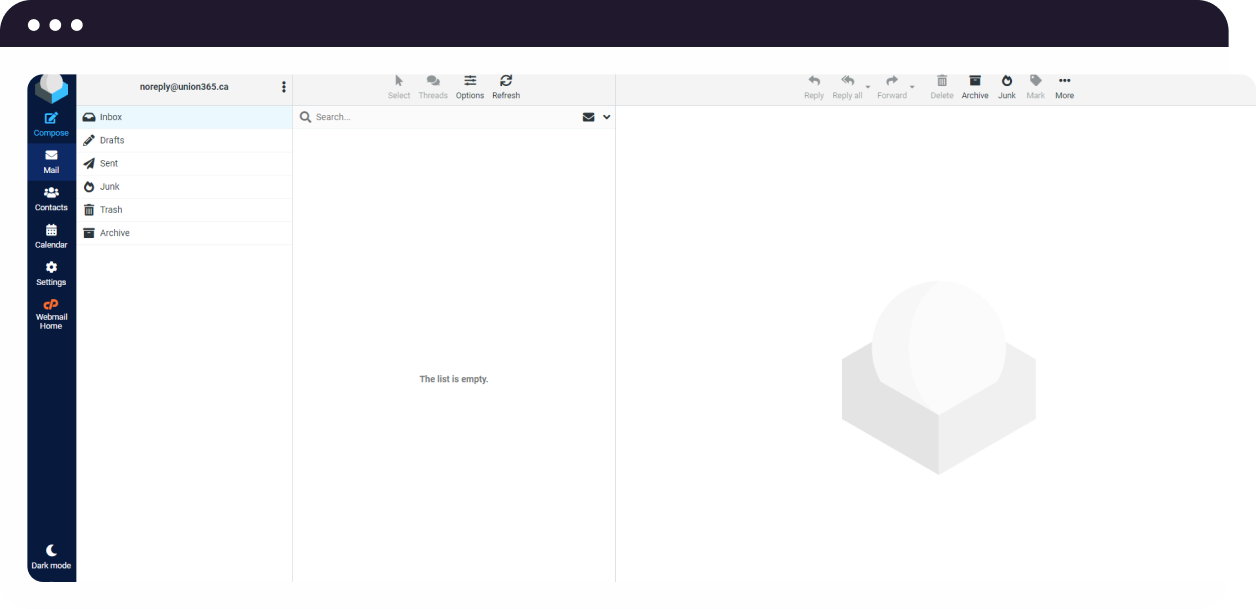Click the Junk toolbar button
This screenshot has width=1256, height=609.
(x=1007, y=87)
